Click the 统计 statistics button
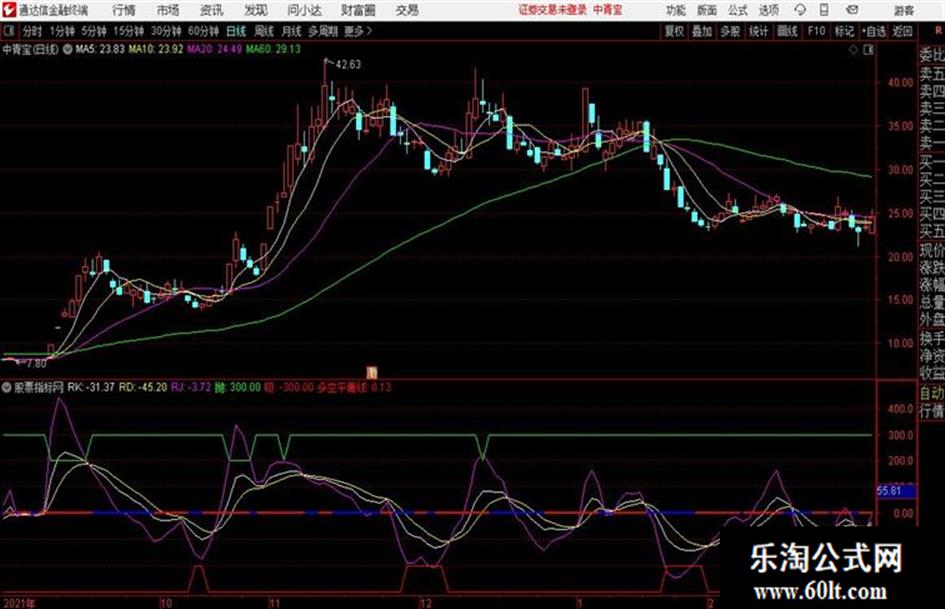This screenshot has height=609, width=945. [759, 31]
